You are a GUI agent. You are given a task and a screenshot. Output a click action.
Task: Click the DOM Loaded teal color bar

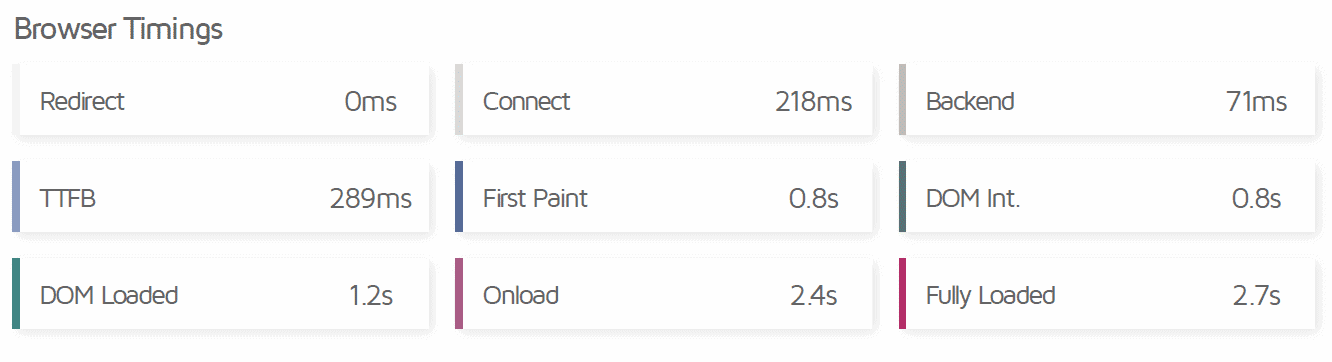[16, 294]
